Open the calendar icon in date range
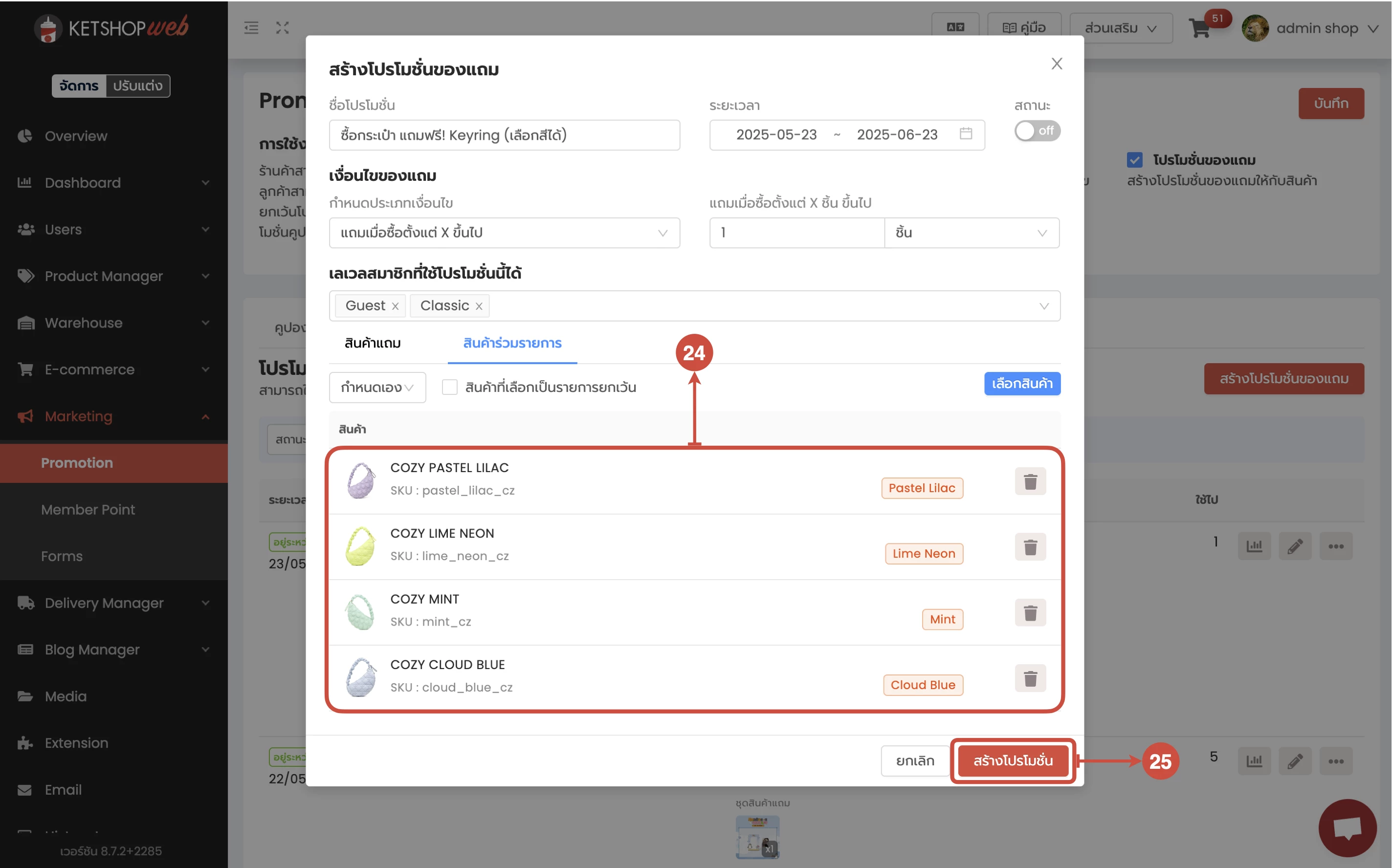1392x868 pixels. point(966,134)
